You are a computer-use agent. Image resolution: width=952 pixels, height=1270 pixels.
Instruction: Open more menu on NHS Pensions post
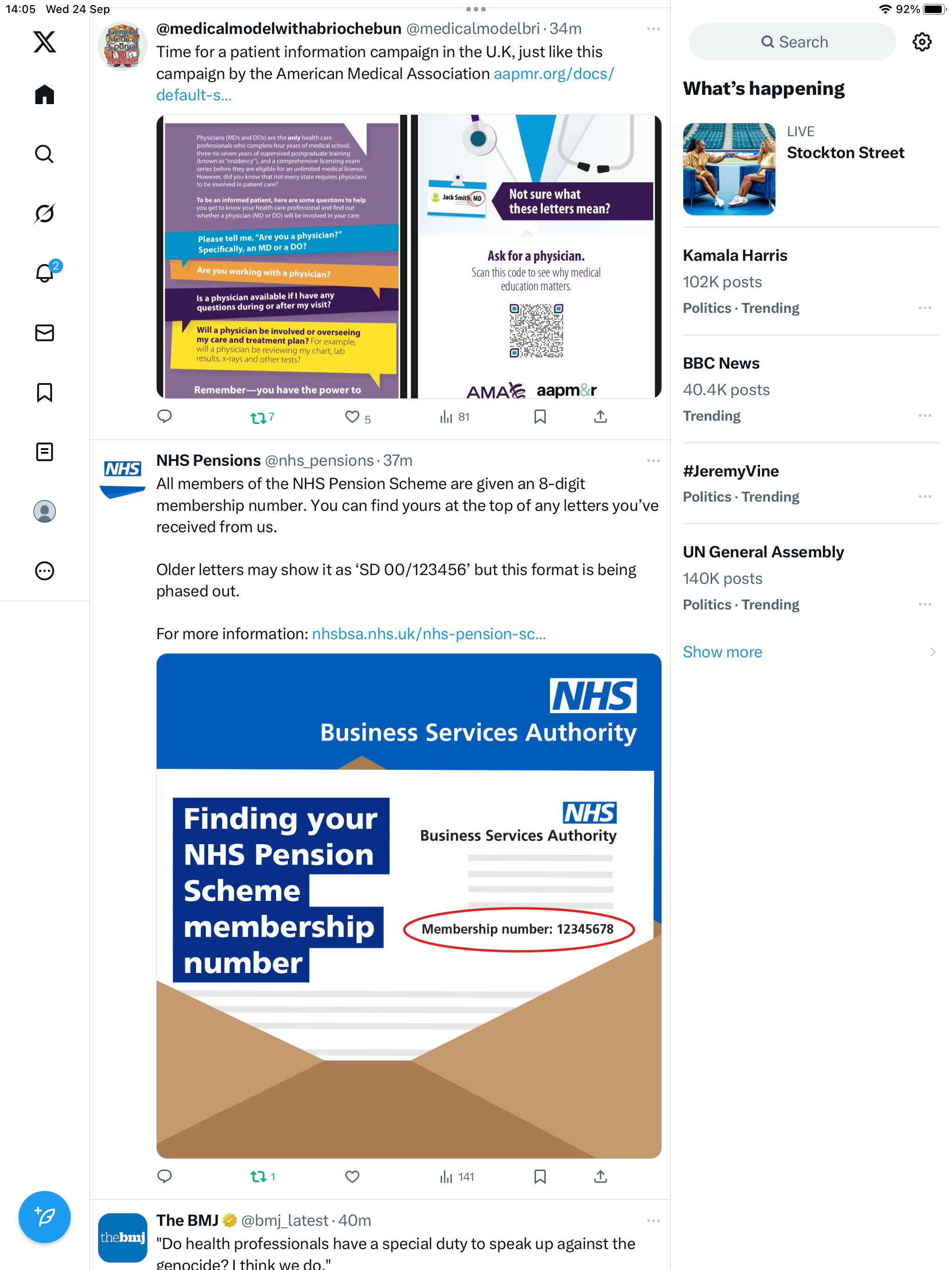click(653, 461)
